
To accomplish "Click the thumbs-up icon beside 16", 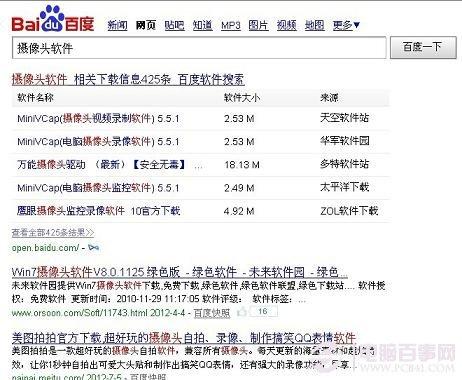I will coord(242,312).
